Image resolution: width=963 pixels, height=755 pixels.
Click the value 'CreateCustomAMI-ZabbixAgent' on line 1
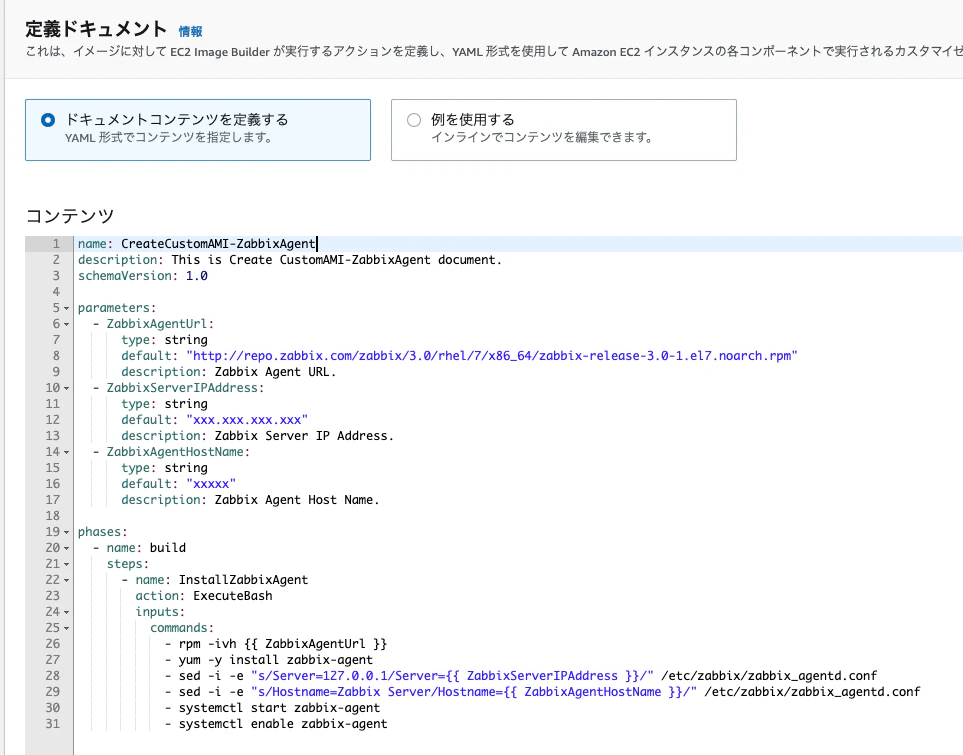218,244
